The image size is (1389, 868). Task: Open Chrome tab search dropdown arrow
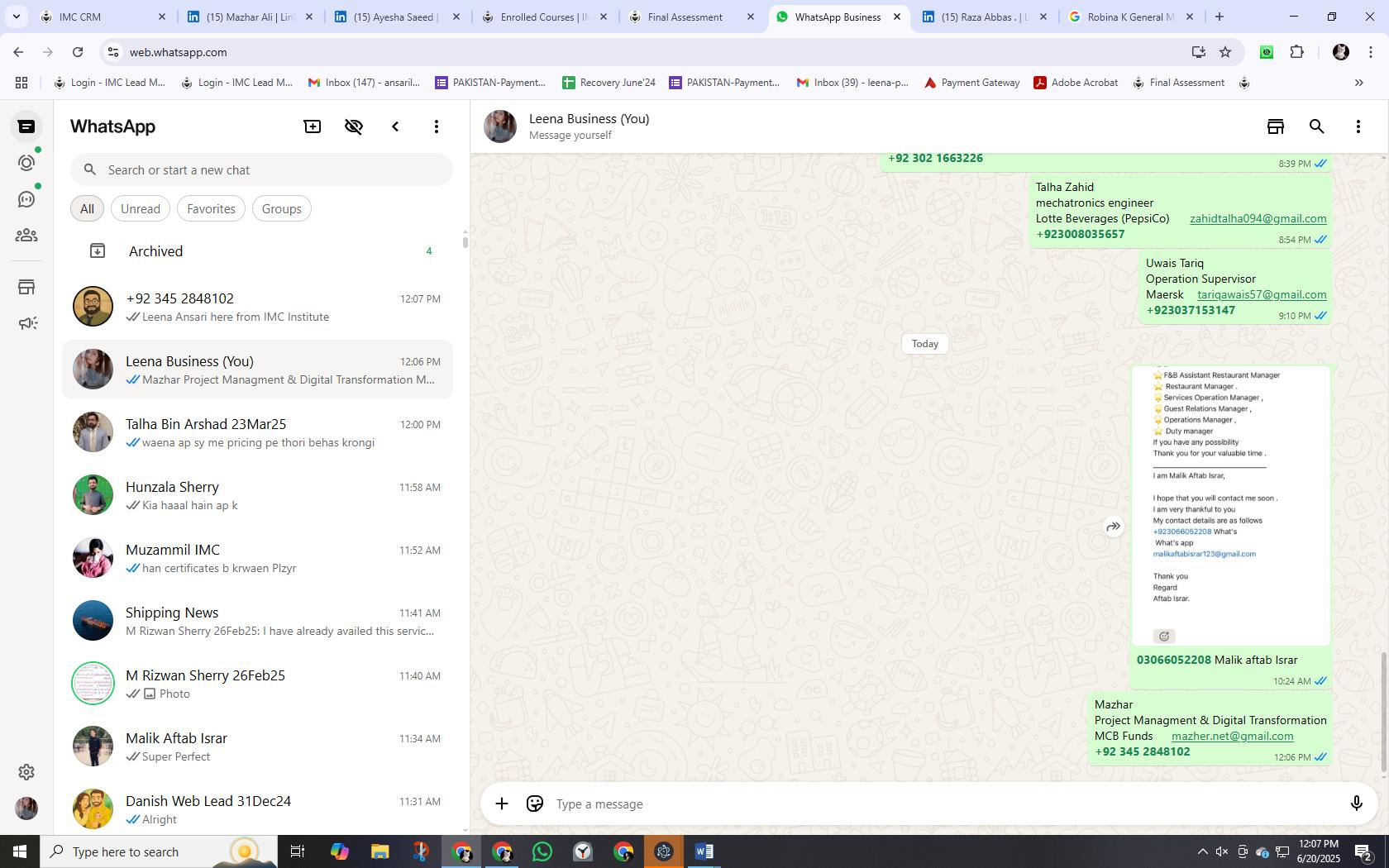tap(16, 17)
